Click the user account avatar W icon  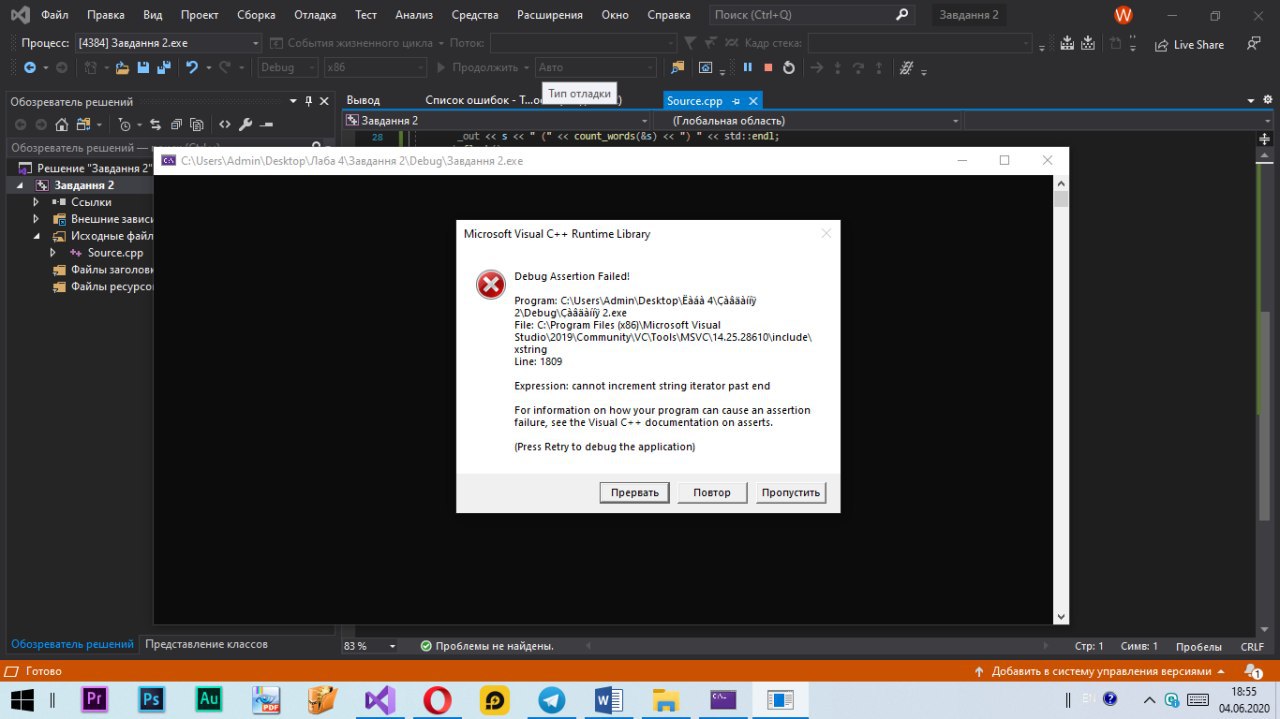pyautogui.click(x=1124, y=15)
